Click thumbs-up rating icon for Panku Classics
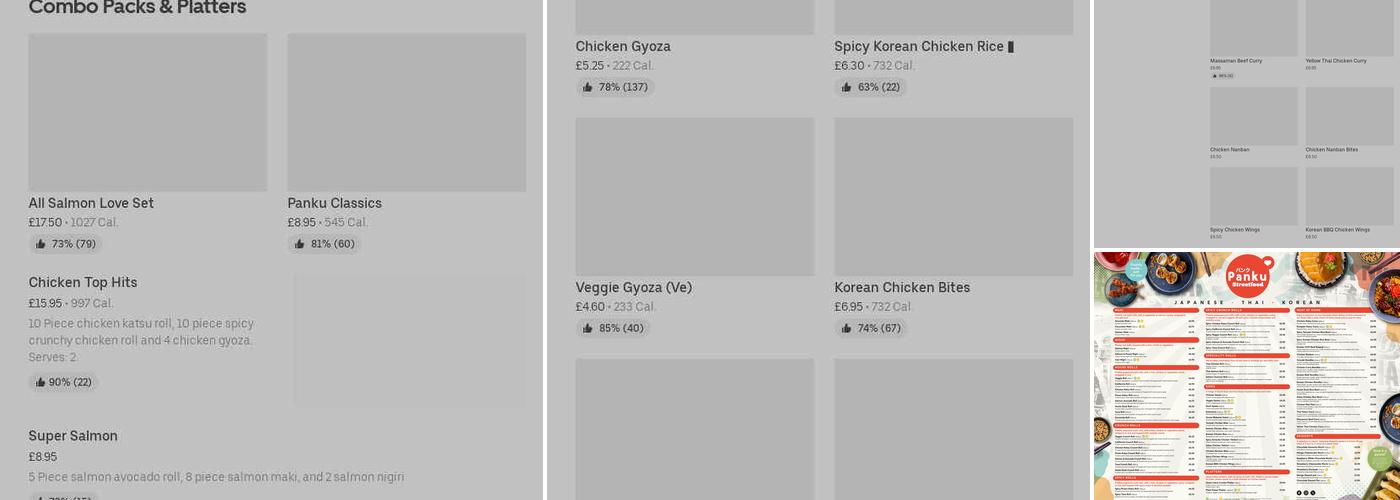 coord(300,244)
